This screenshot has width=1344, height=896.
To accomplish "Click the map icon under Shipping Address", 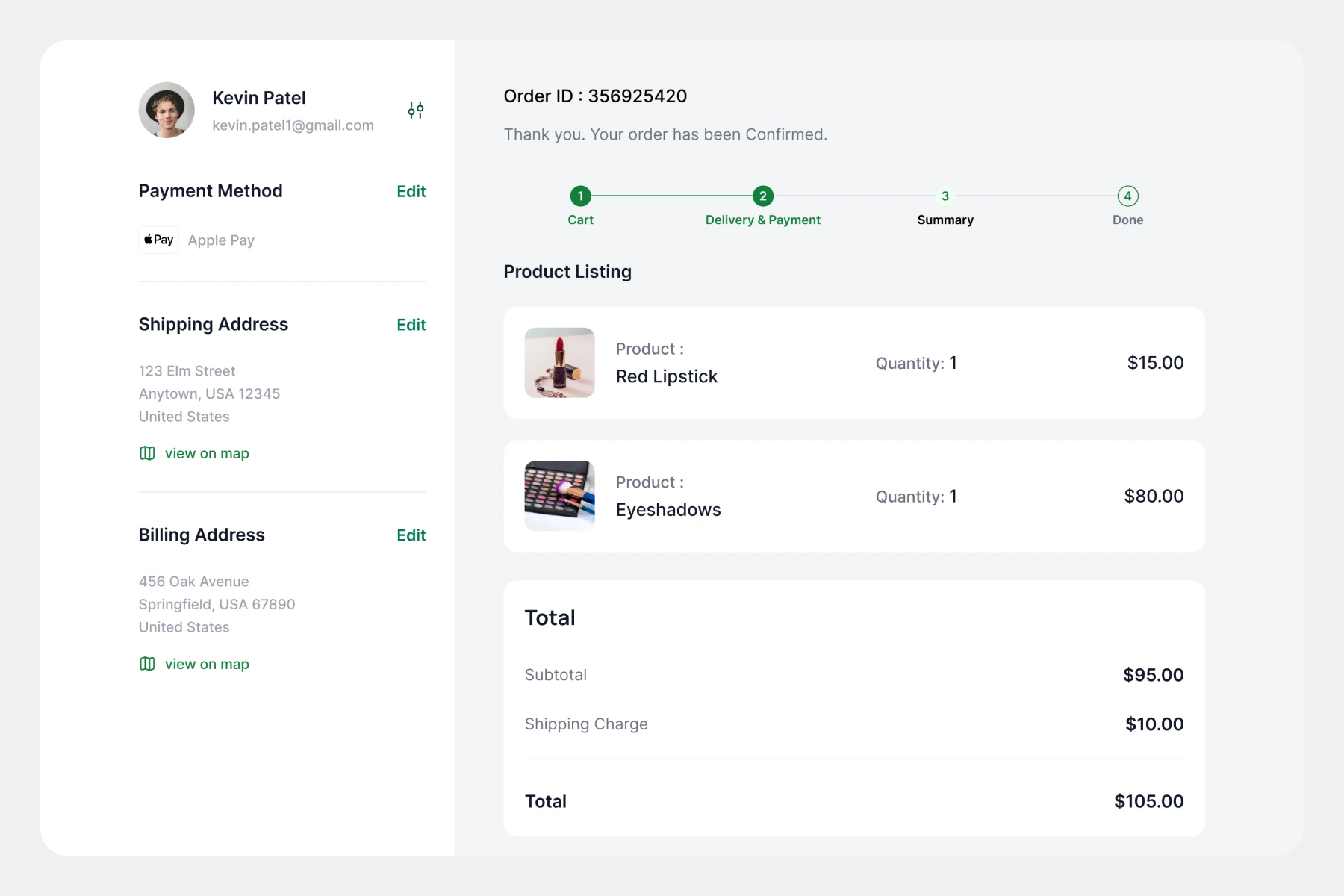I will 147,453.
